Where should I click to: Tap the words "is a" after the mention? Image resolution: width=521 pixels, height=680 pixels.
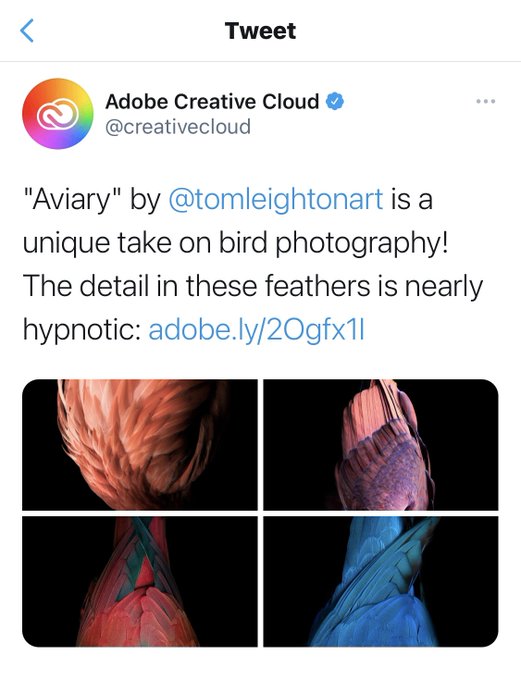(x=412, y=199)
